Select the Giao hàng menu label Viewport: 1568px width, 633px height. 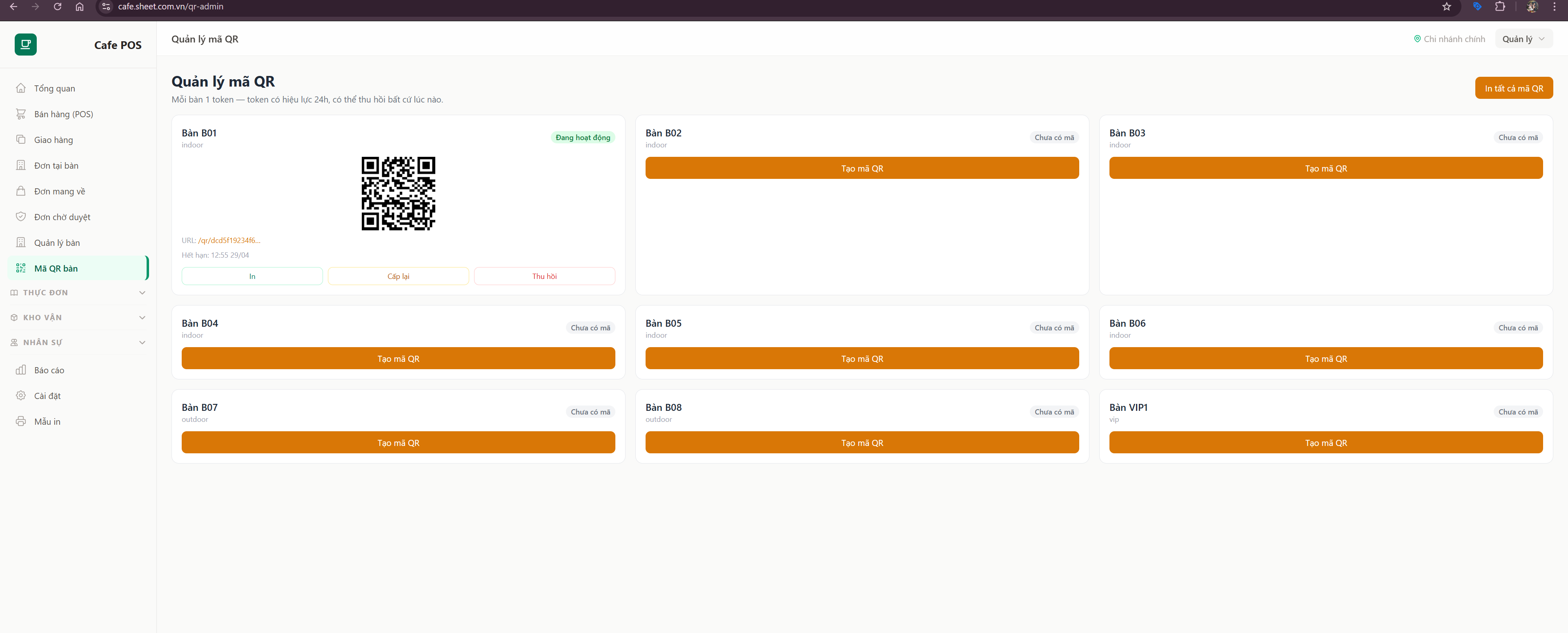tap(53, 139)
